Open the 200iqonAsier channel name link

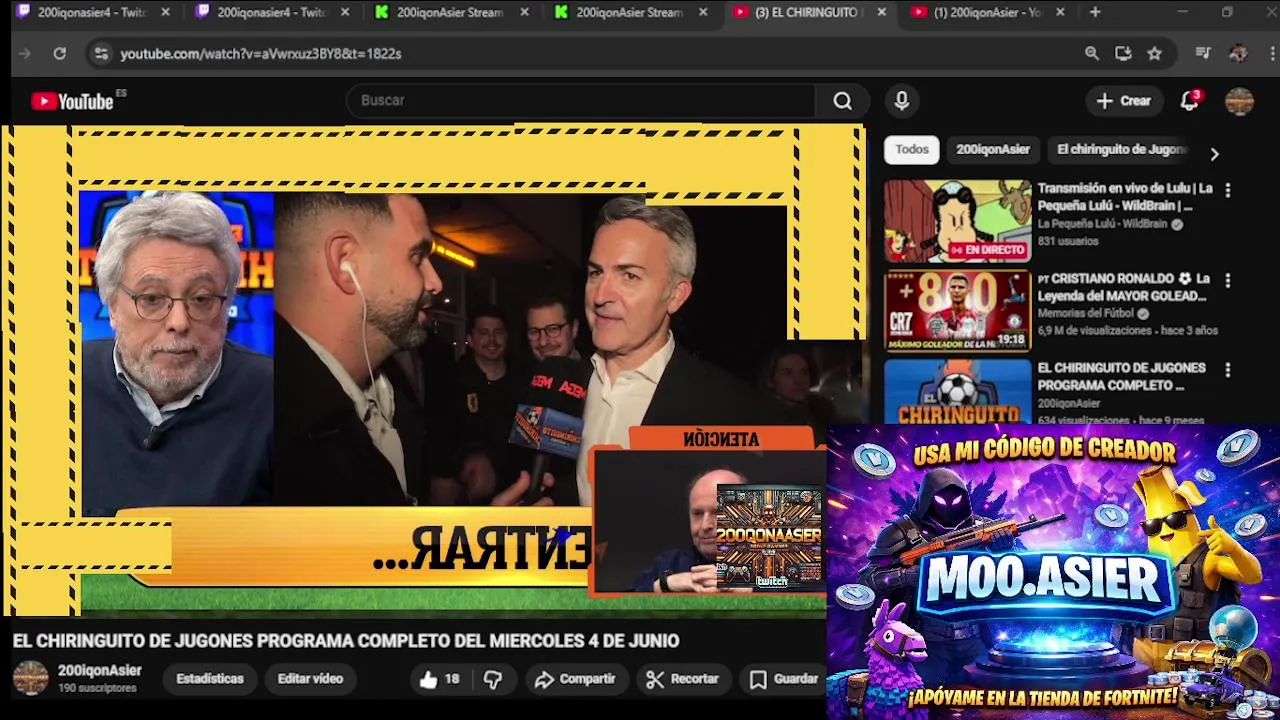click(x=100, y=671)
